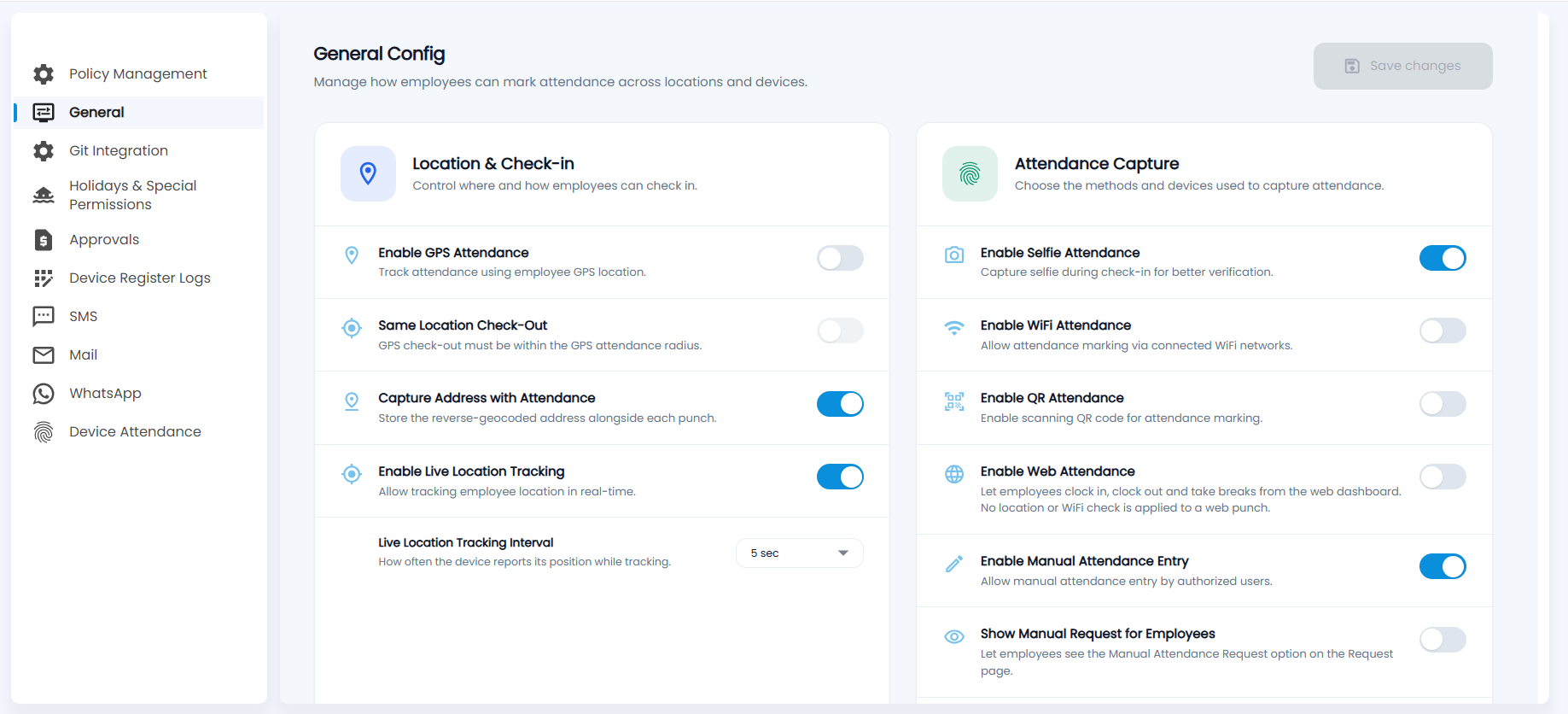Click the Approvals document icon
The width and height of the screenshot is (1568, 714).
[44, 240]
